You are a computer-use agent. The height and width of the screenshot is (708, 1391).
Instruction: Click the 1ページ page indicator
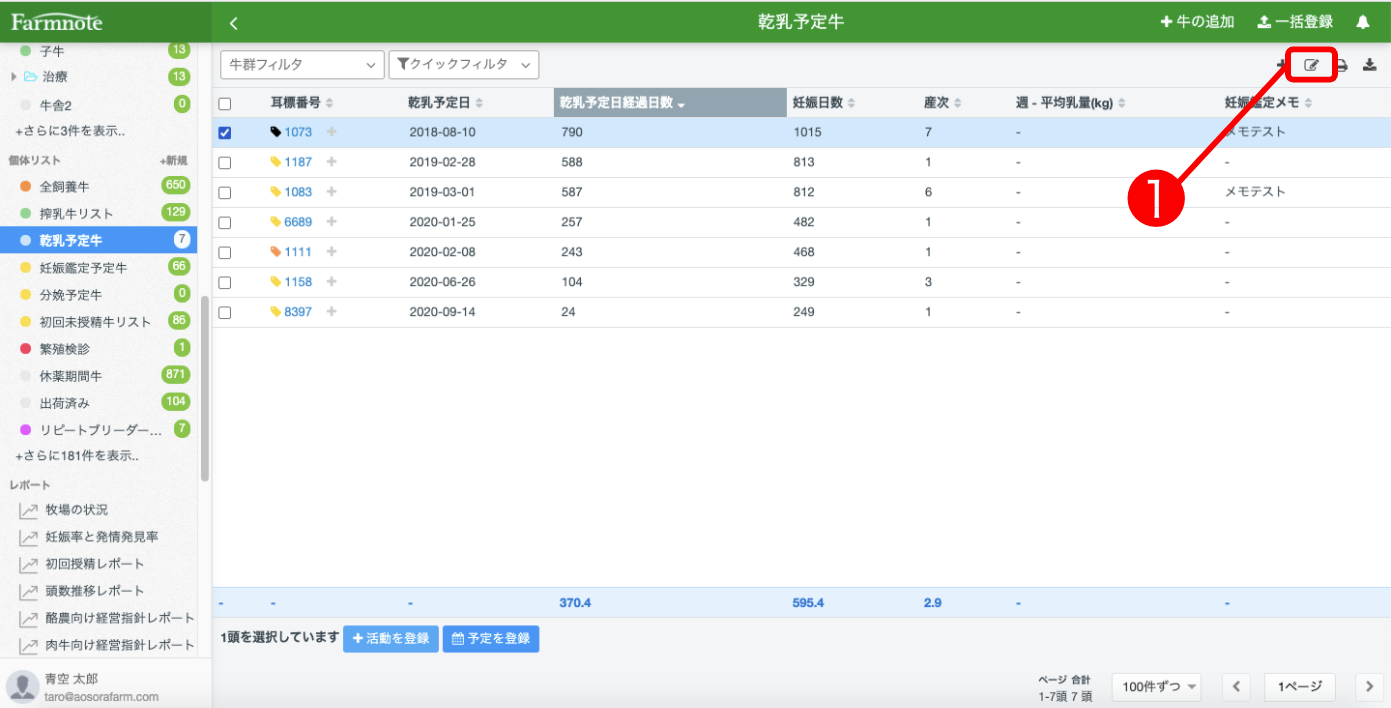(1300, 686)
